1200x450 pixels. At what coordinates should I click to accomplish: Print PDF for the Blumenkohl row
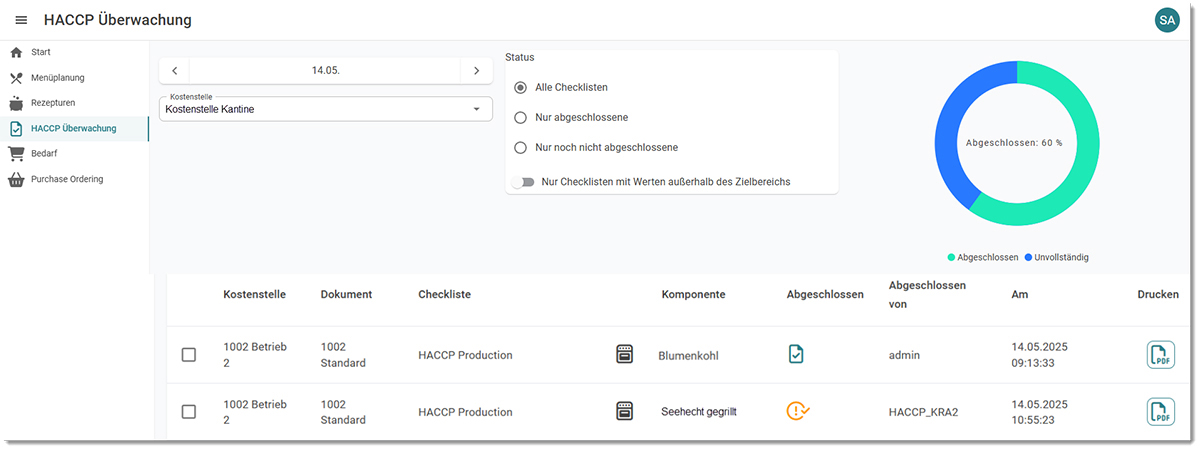coord(1160,354)
